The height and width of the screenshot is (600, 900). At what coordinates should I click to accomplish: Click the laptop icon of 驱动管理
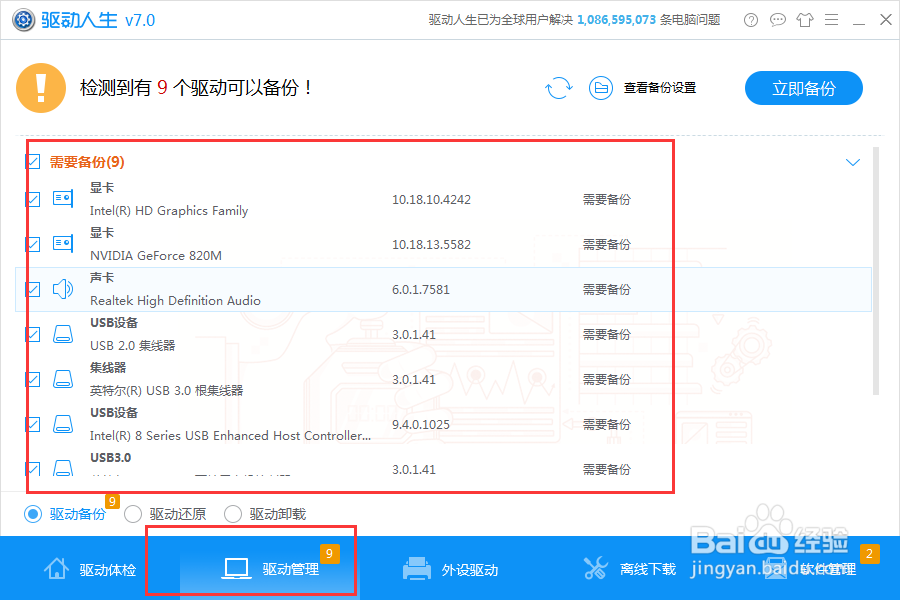point(236,568)
